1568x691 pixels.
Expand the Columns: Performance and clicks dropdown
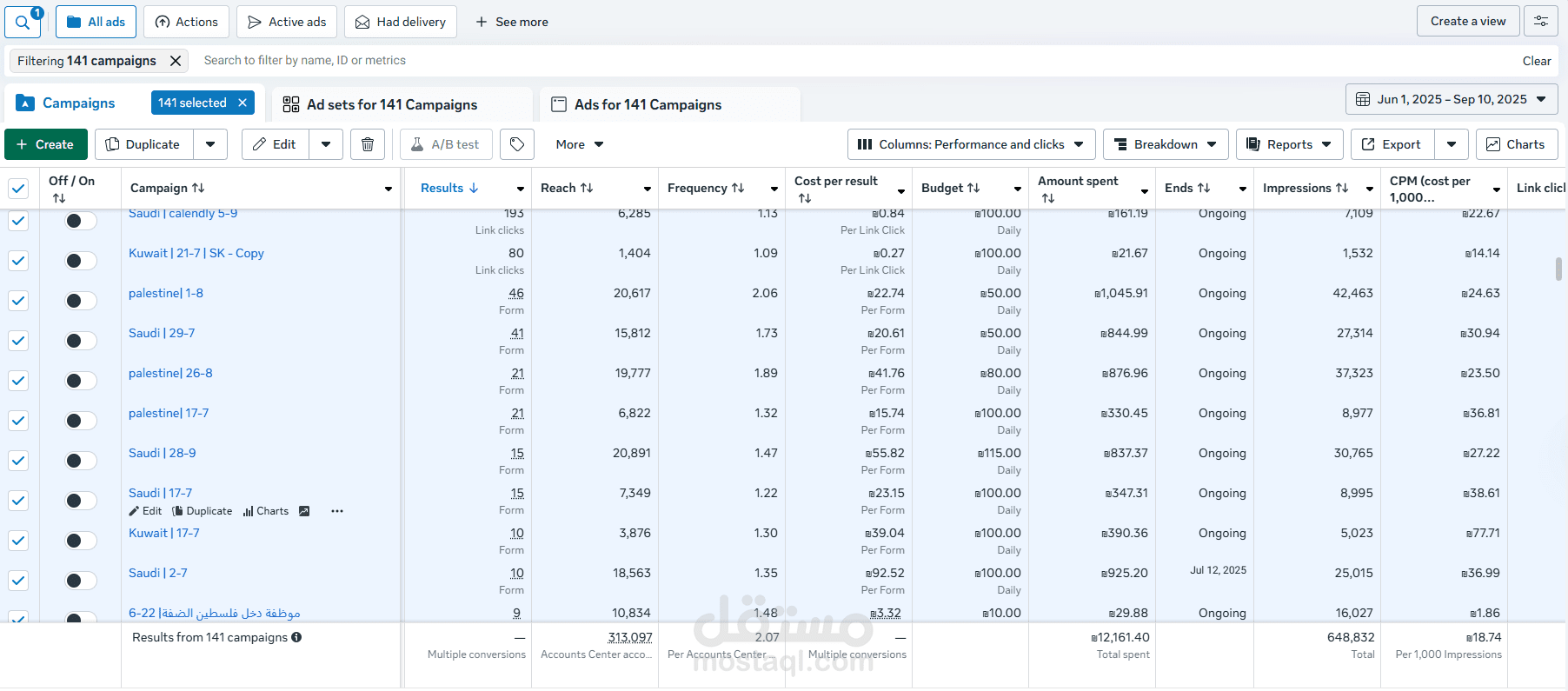(x=970, y=144)
